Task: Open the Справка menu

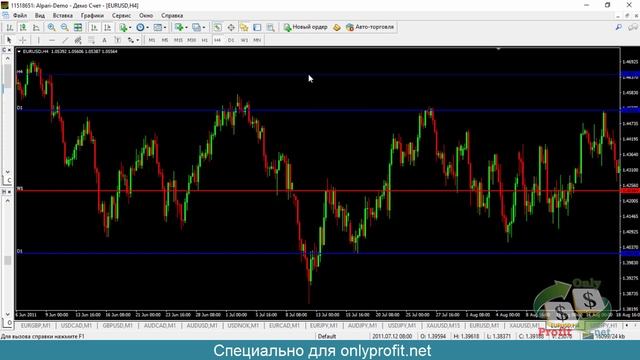Action: pyautogui.click(x=172, y=16)
